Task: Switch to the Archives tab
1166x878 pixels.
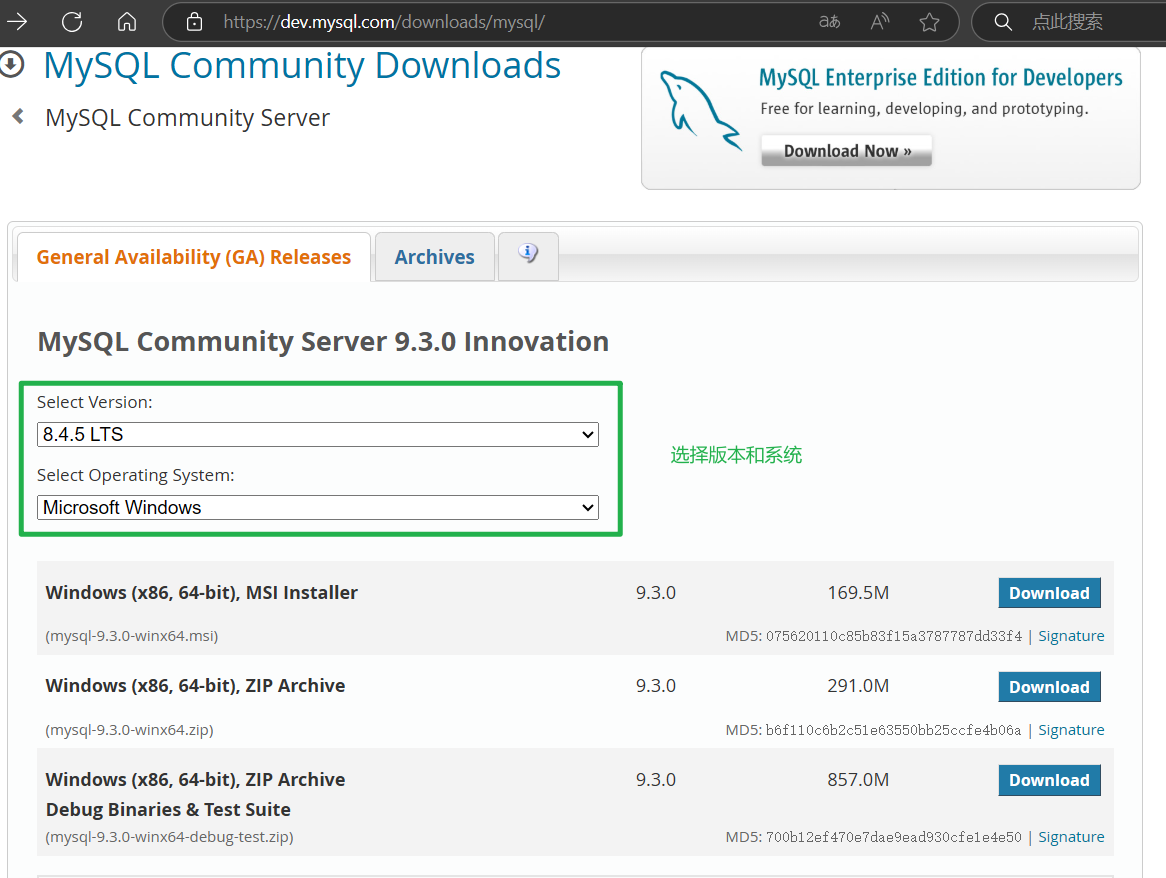Action: coord(434,257)
